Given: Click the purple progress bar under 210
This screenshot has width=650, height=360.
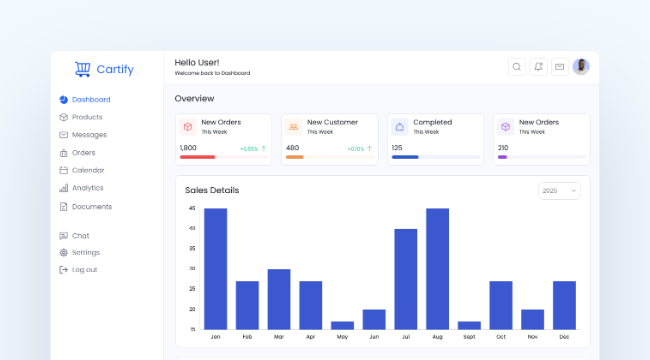Looking at the screenshot, I should [502, 157].
